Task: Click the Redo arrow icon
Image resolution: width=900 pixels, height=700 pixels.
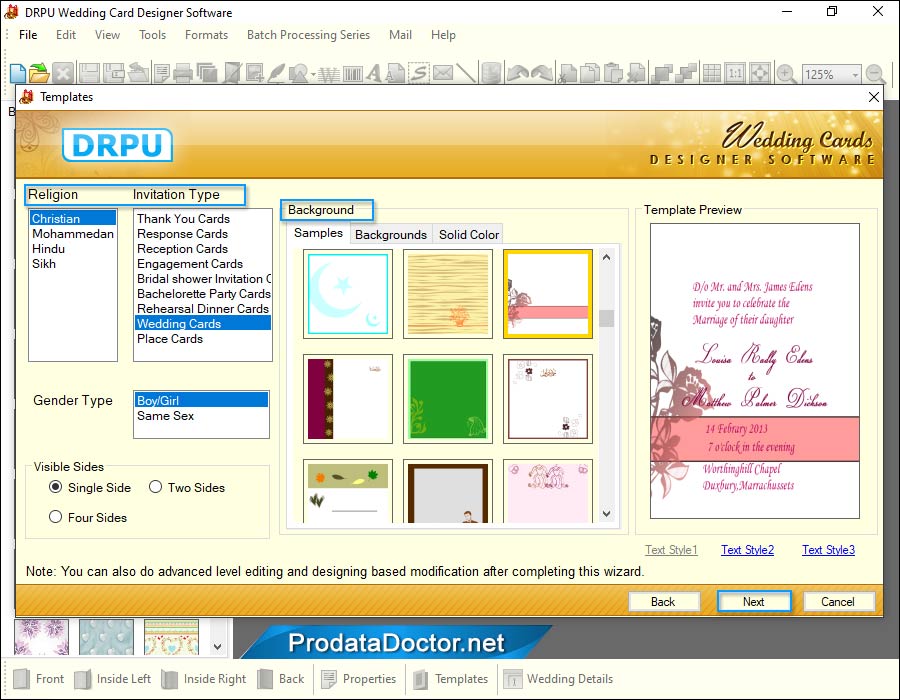Action: [x=542, y=73]
